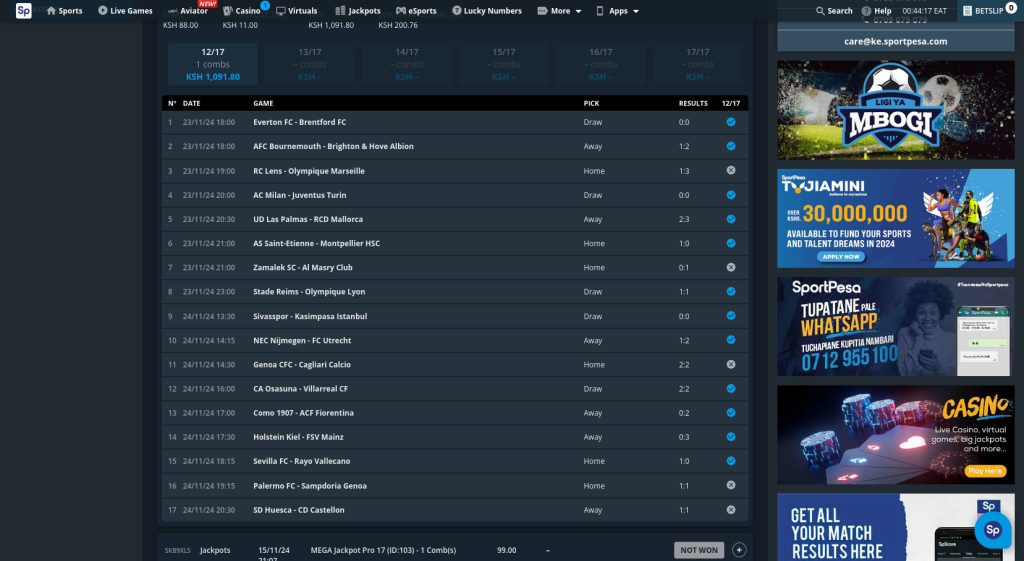Select the 13/17 combs tab

(x=310, y=64)
